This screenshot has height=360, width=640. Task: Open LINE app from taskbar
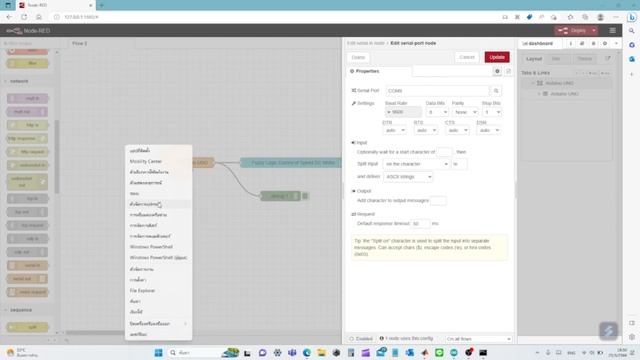pyautogui.click(x=439, y=353)
